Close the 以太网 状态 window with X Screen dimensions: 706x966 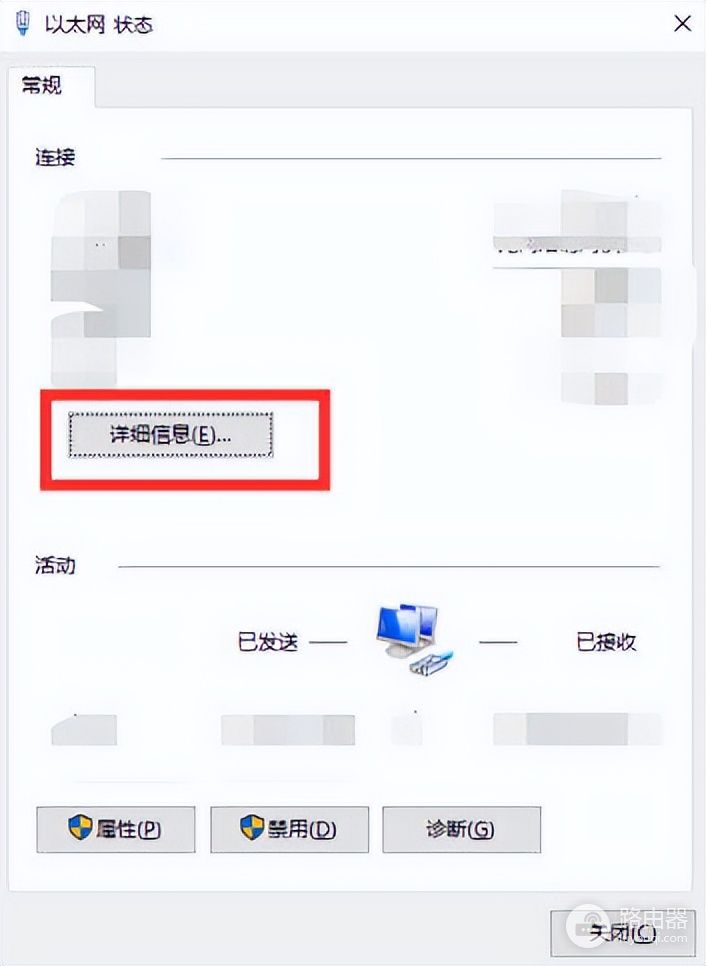click(682, 24)
